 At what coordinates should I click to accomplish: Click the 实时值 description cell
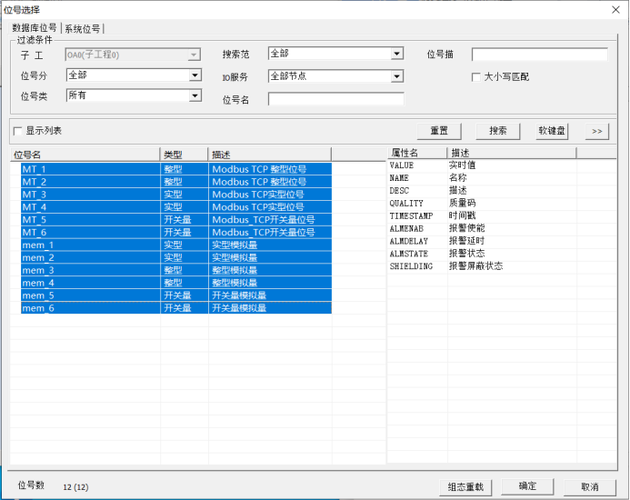[x=462, y=165]
